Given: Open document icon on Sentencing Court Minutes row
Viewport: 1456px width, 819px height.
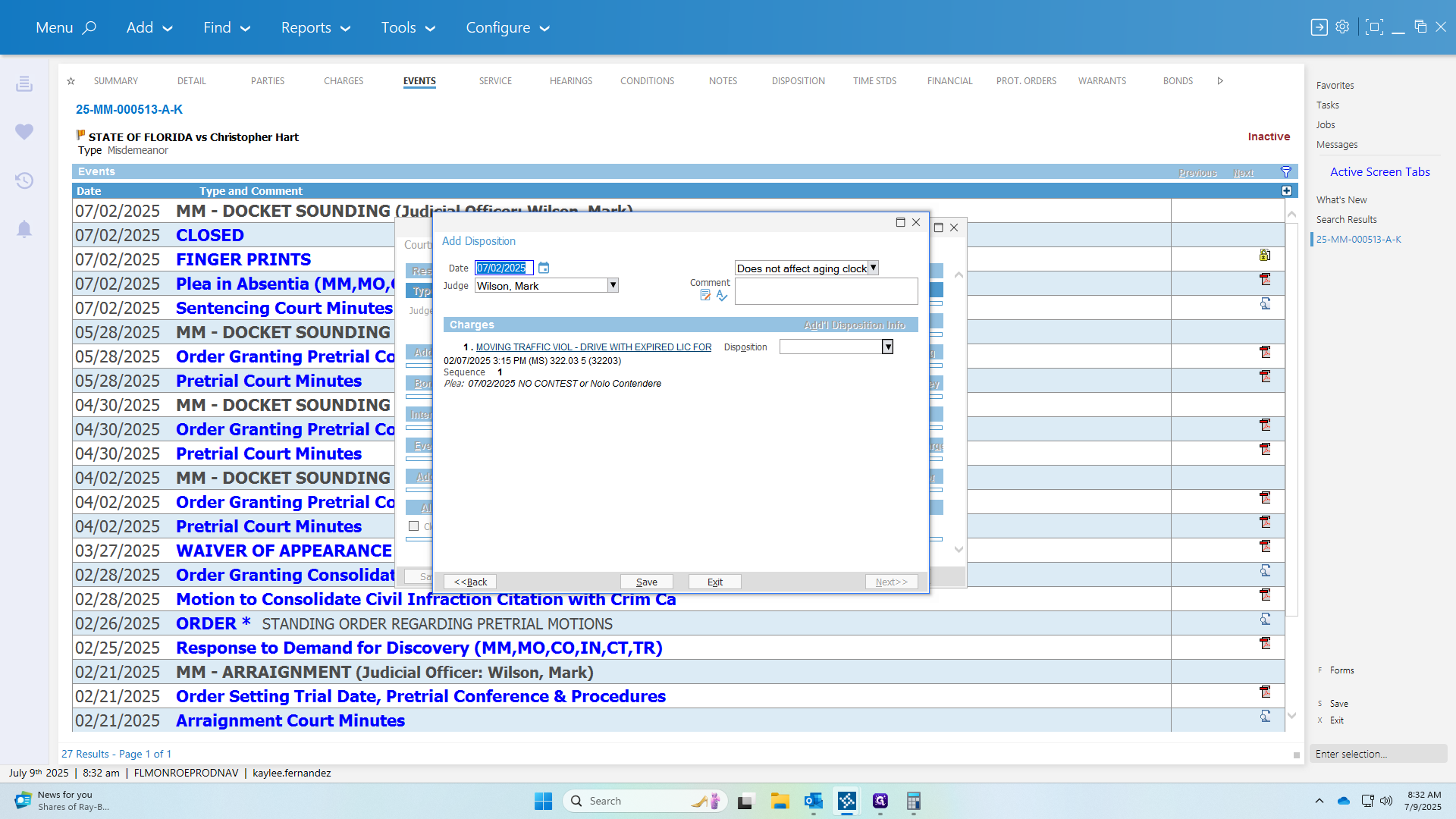Looking at the screenshot, I should pyautogui.click(x=1265, y=304).
